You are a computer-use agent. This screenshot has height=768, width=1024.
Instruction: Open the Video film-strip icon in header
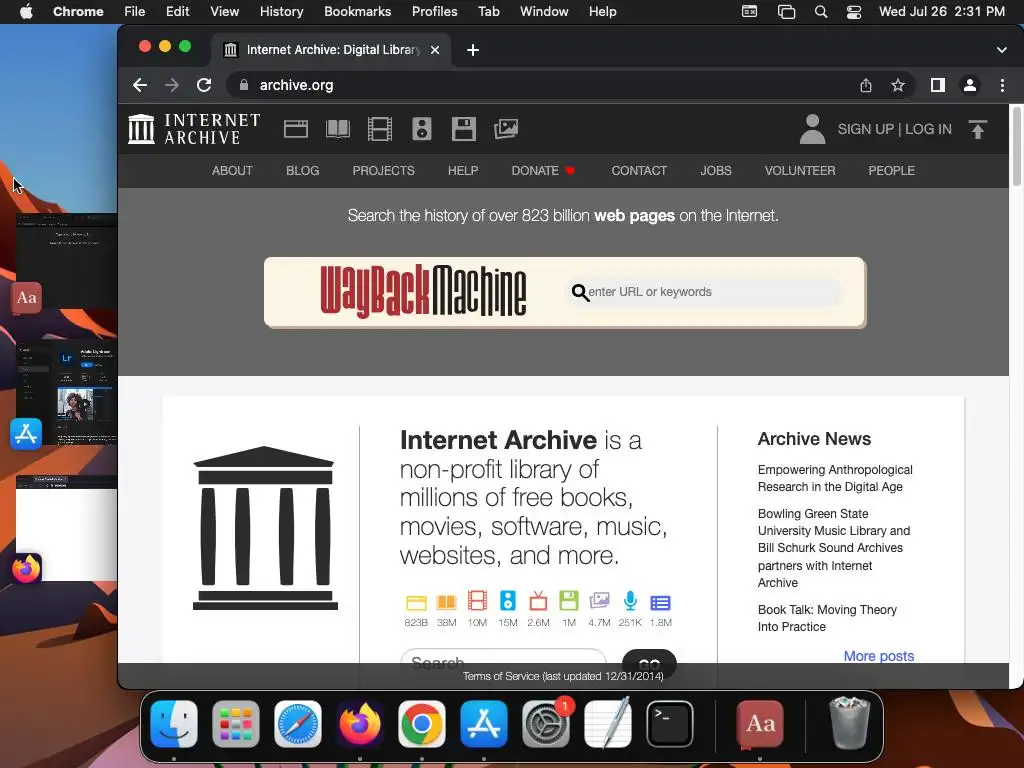[x=379, y=129]
